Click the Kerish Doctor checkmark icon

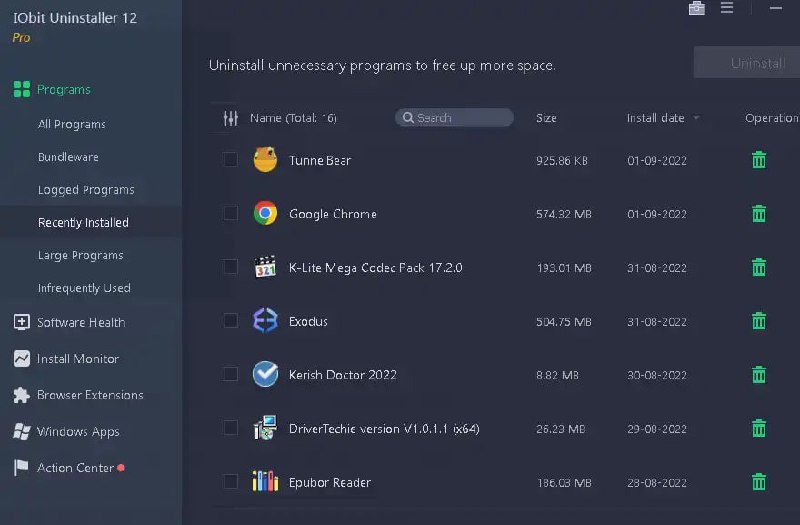coord(265,374)
